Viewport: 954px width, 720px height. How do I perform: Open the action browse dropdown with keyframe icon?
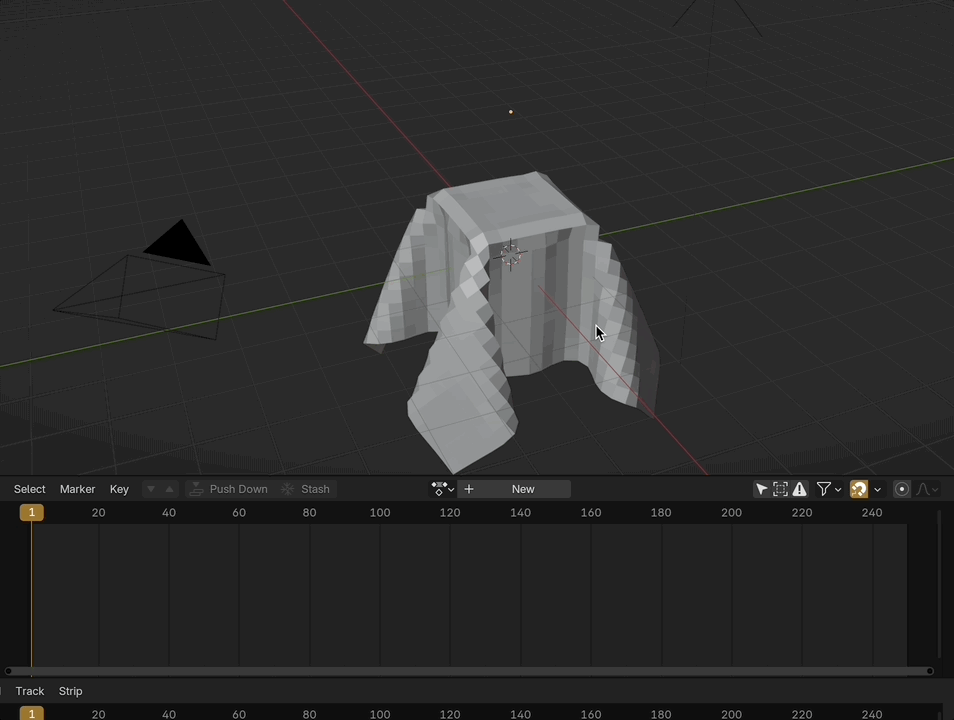tap(442, 489)
